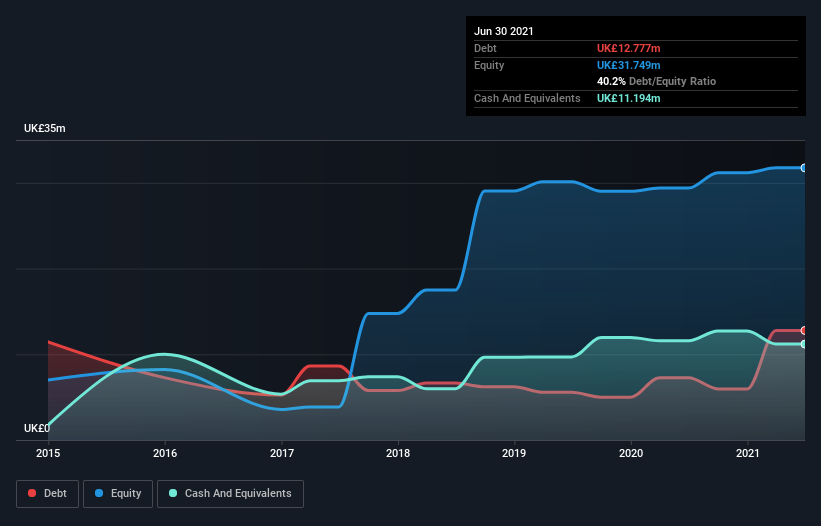Click the Debt label in the tooltip
The width and height of the screenshot is (821, 526).
485,48
